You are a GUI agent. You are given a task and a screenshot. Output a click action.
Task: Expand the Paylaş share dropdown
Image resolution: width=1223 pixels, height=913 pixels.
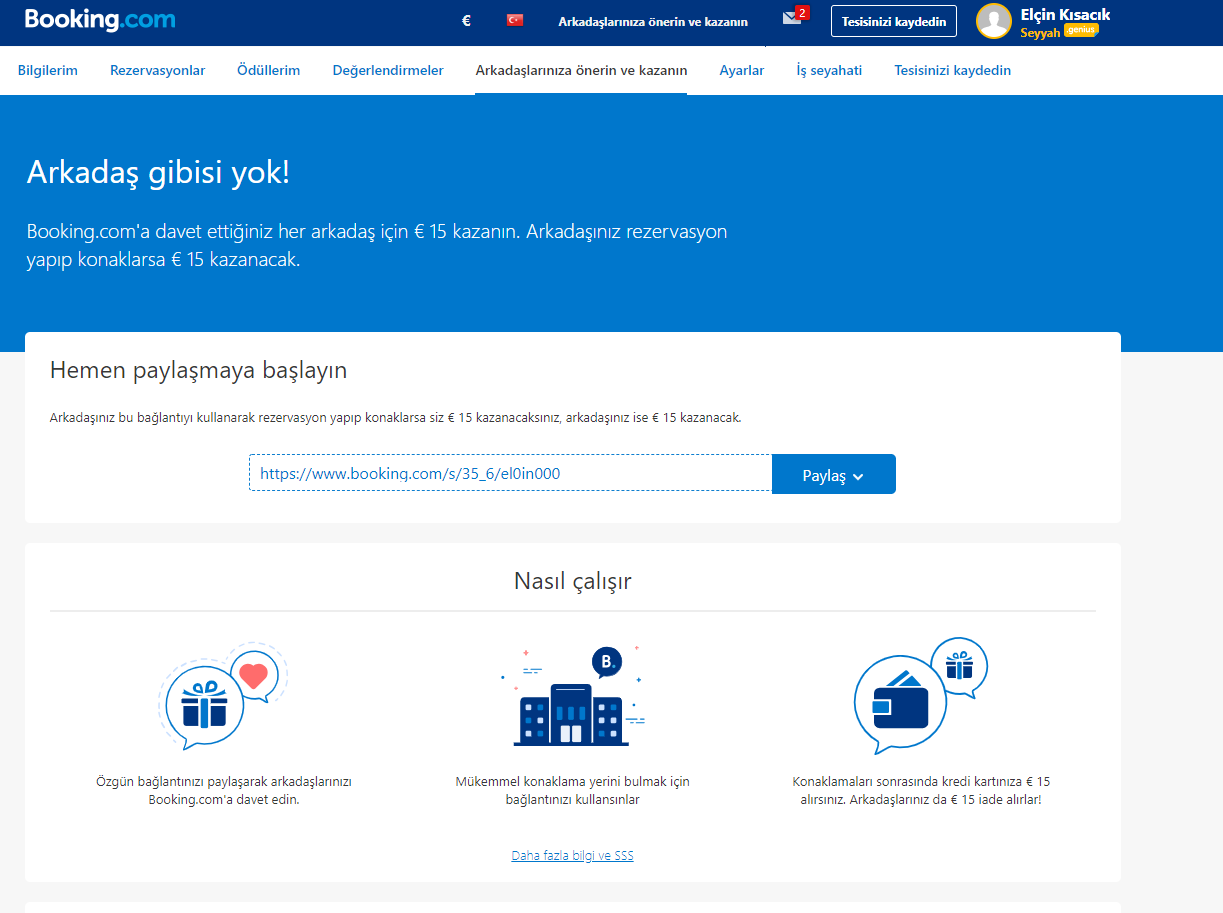[x=834, y=474]
